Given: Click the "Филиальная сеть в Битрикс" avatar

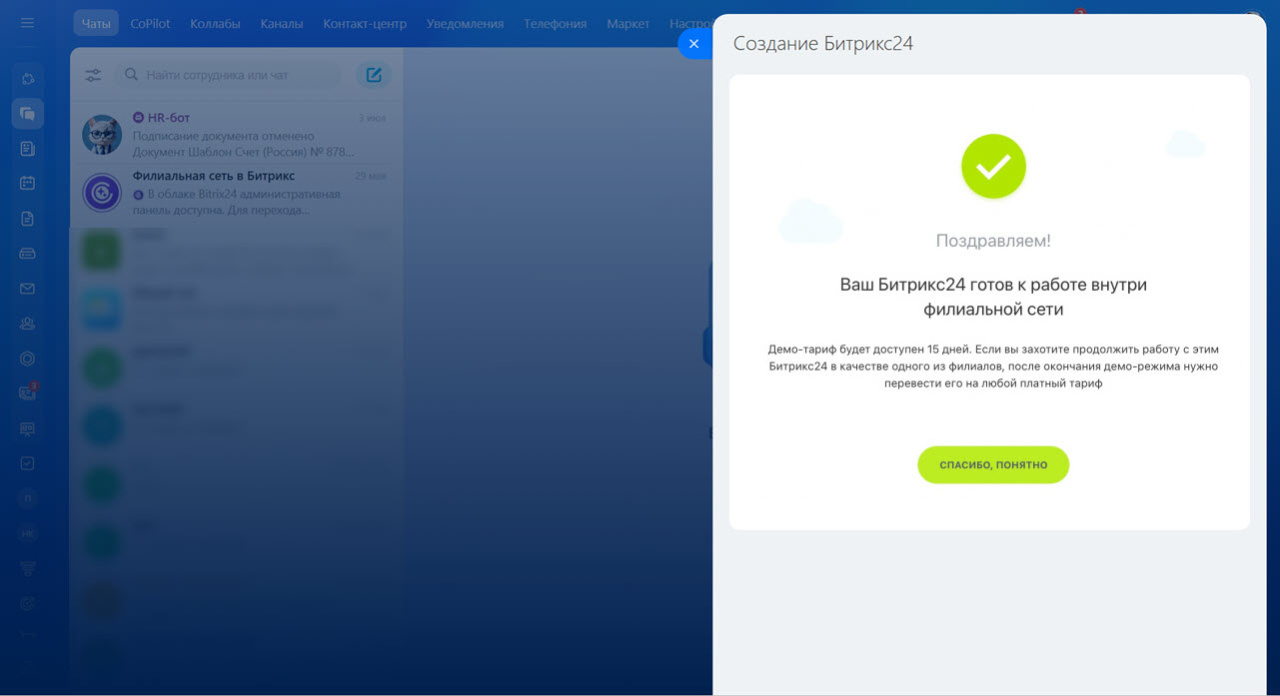Looking at the screenshot, I should click(x=102, y=192).
